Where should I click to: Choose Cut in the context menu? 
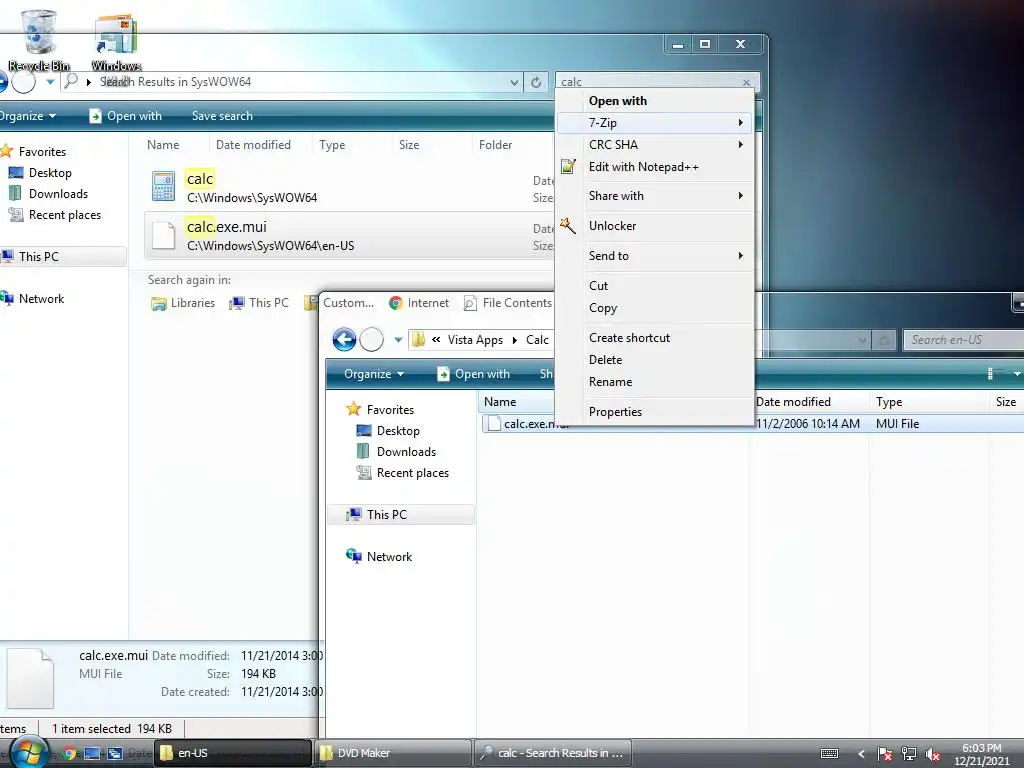(x=654, y=286)
